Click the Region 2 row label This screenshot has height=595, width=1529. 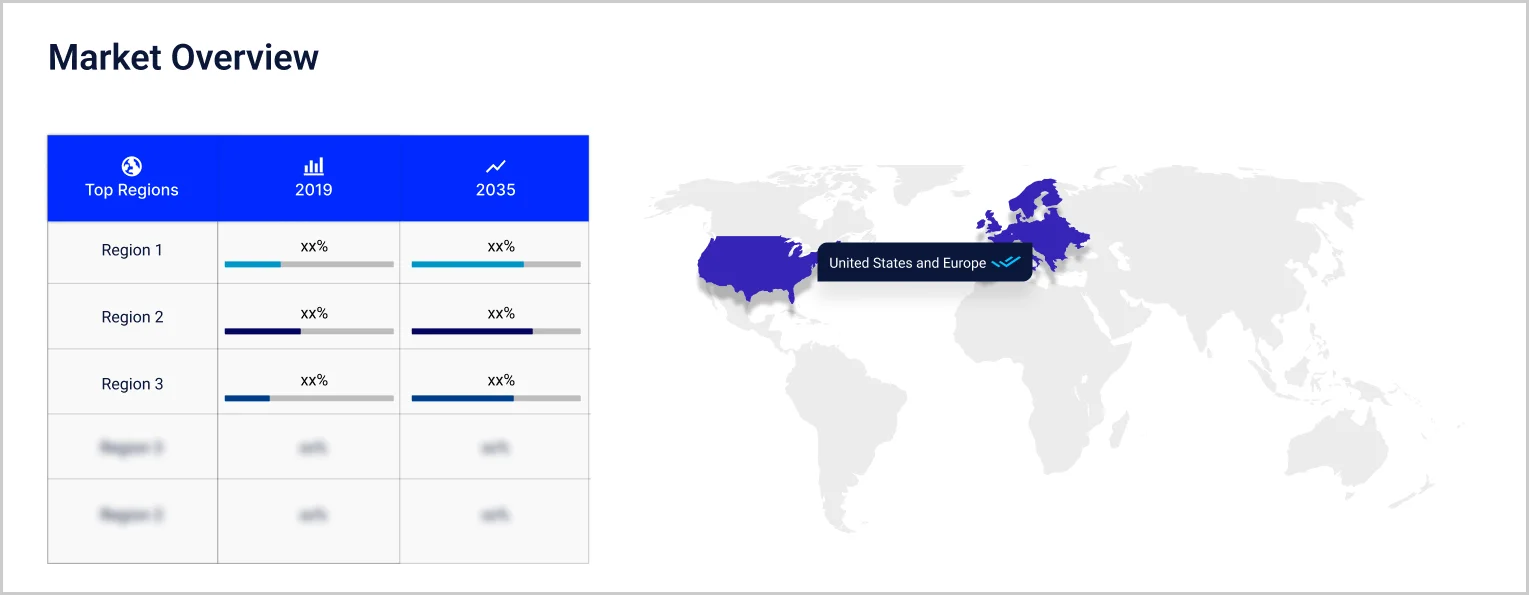[132, 317]
